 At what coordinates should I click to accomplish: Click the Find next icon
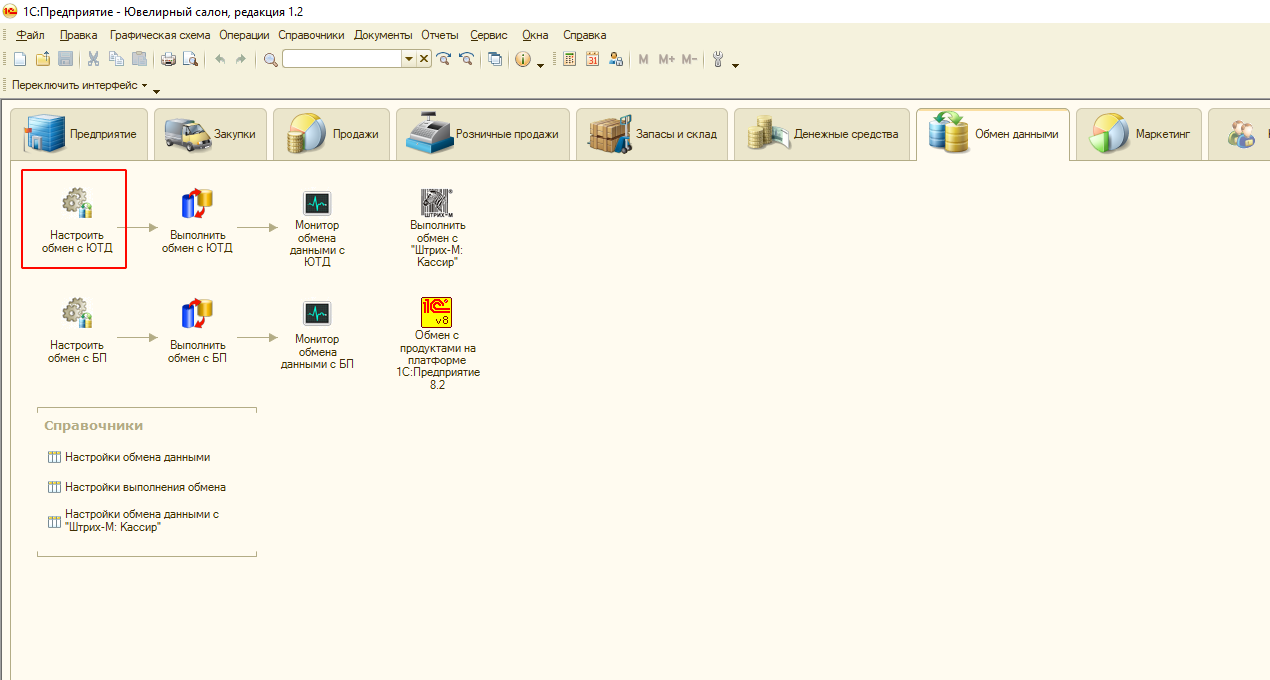[x=444, y=60]
